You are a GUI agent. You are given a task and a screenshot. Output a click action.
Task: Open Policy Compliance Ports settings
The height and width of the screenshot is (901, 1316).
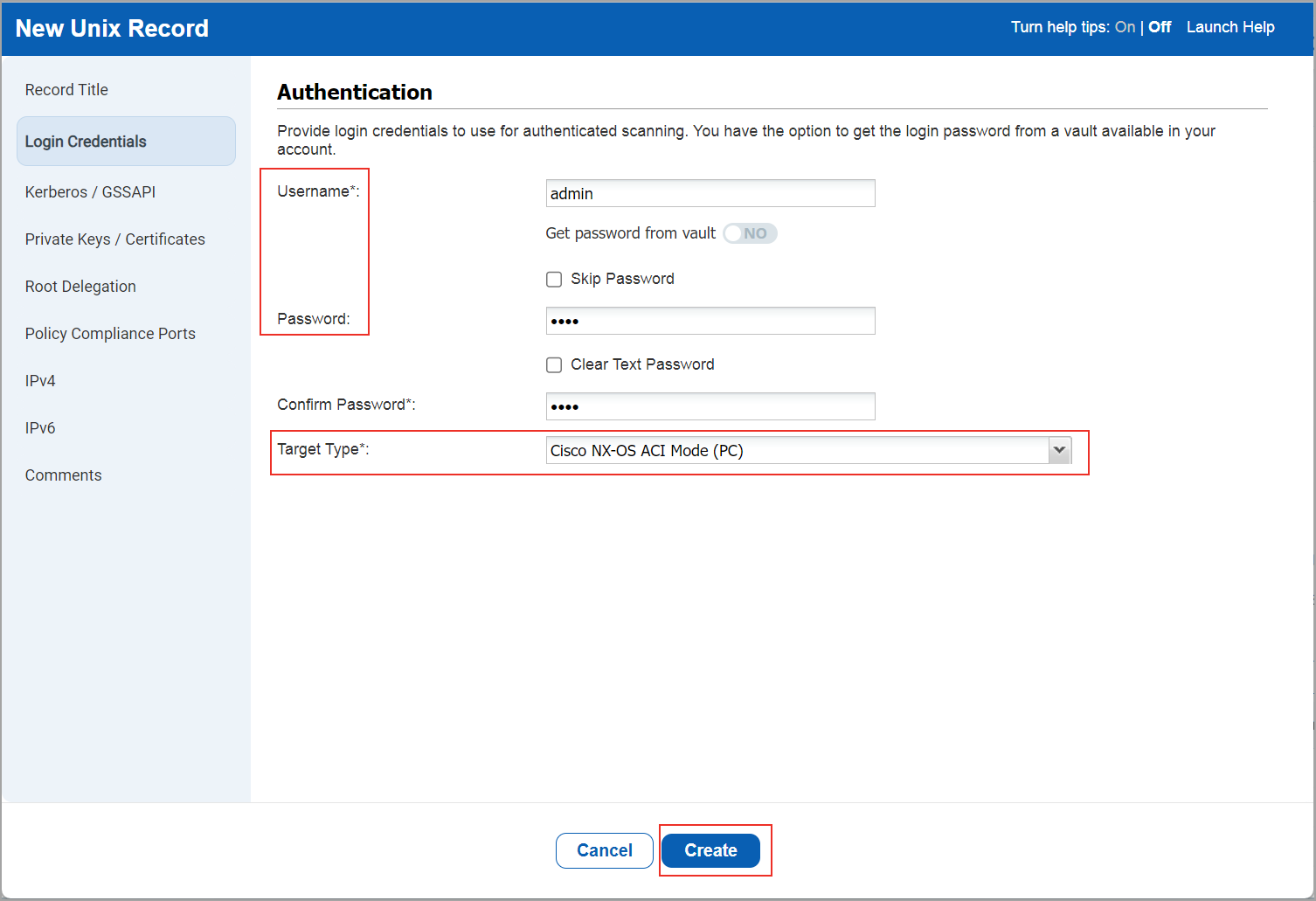[x=110, y=333]
